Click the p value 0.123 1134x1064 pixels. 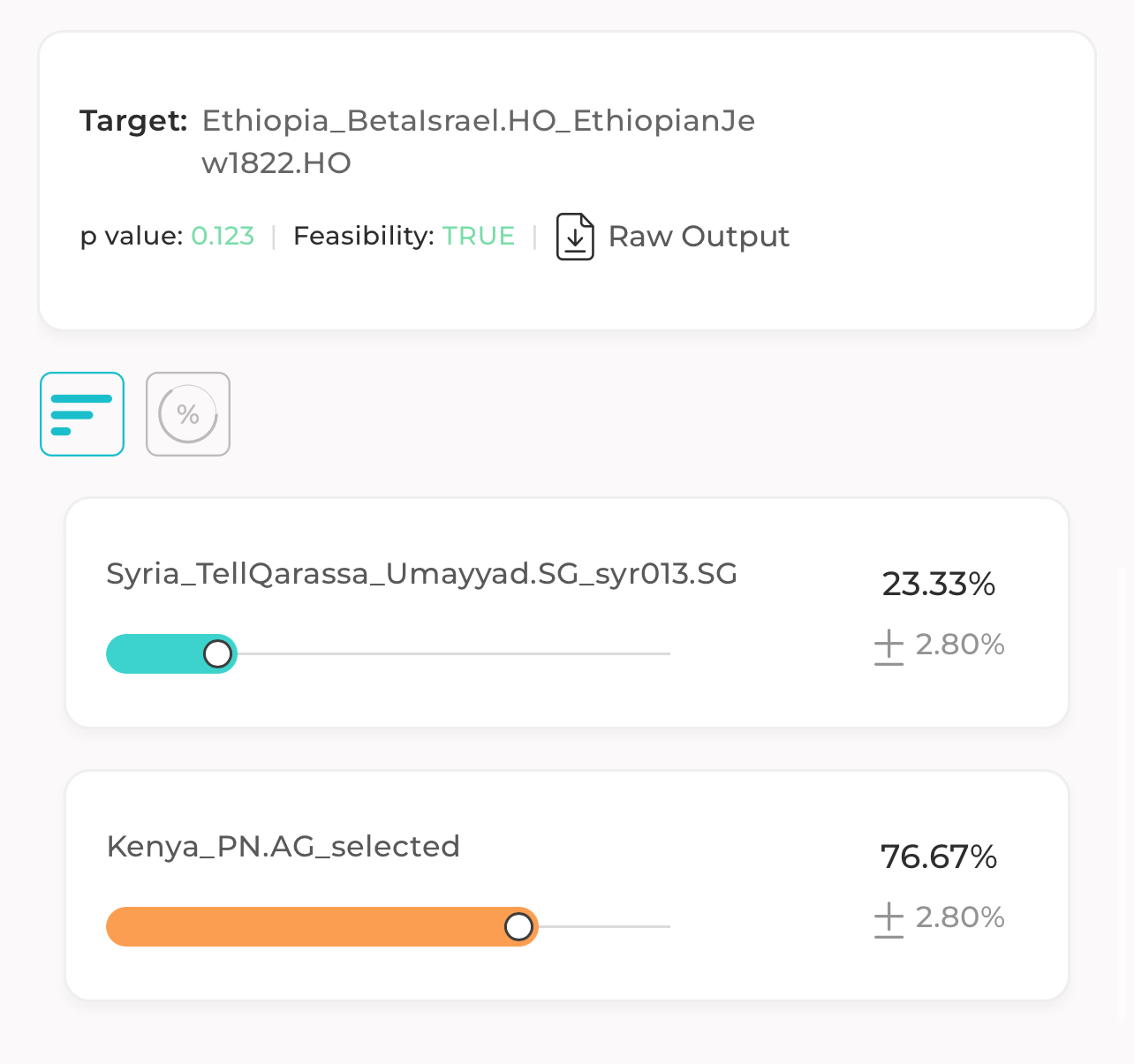(x=223, y=237)
